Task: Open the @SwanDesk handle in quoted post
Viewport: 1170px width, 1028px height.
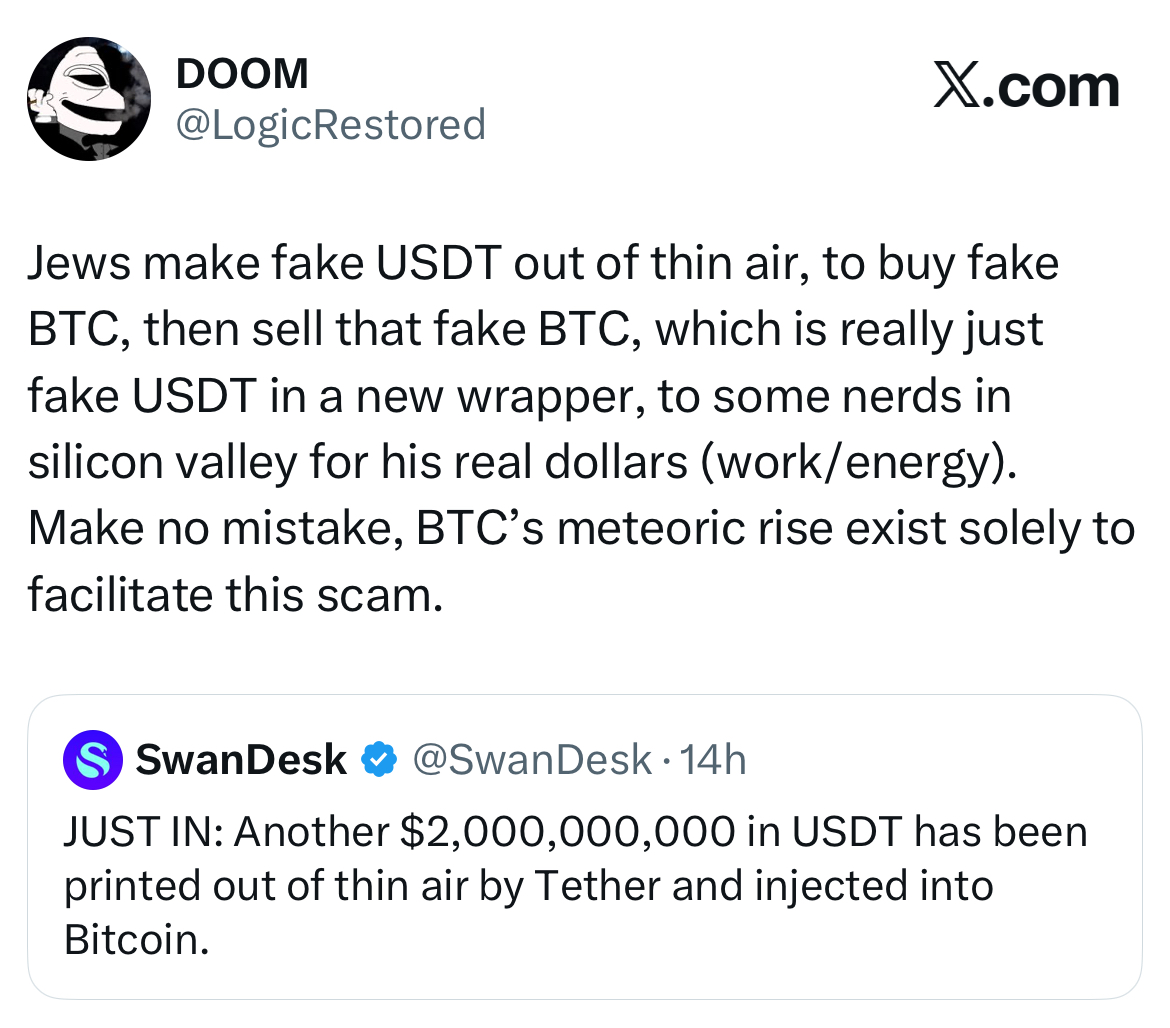Action: [x=533, y=759]
